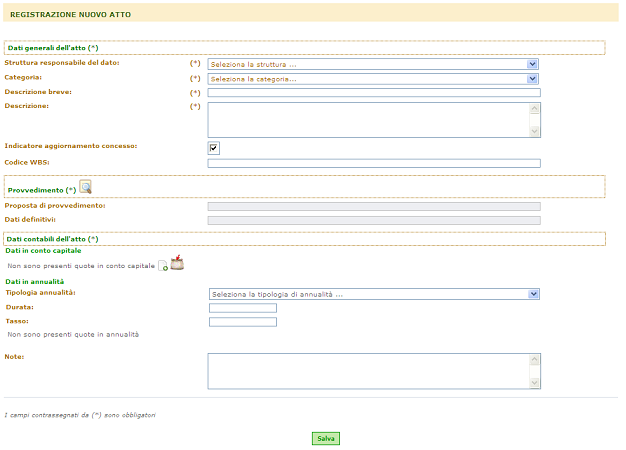Viewport: 626px width, 450px height.
Task: Click Descrizione scrollbar up arrow
Action: pos(535,109)
